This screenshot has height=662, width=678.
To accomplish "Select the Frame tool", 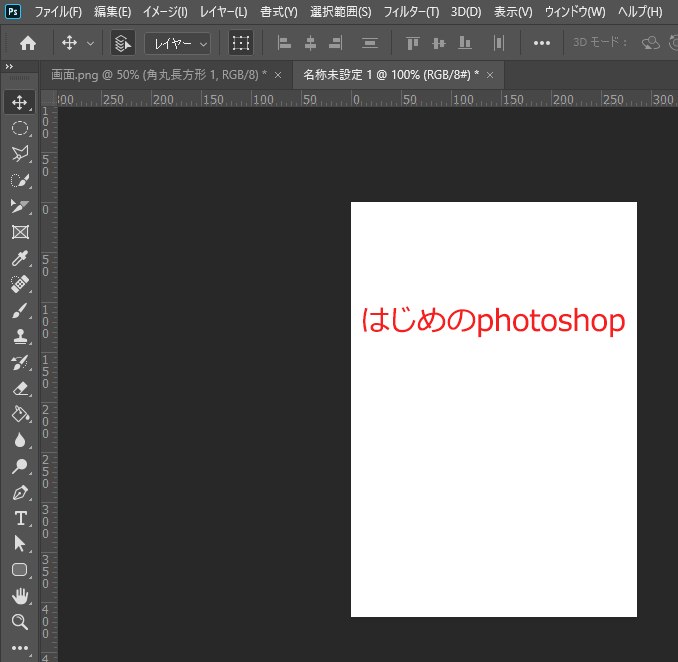I will (x=20, y=232).
